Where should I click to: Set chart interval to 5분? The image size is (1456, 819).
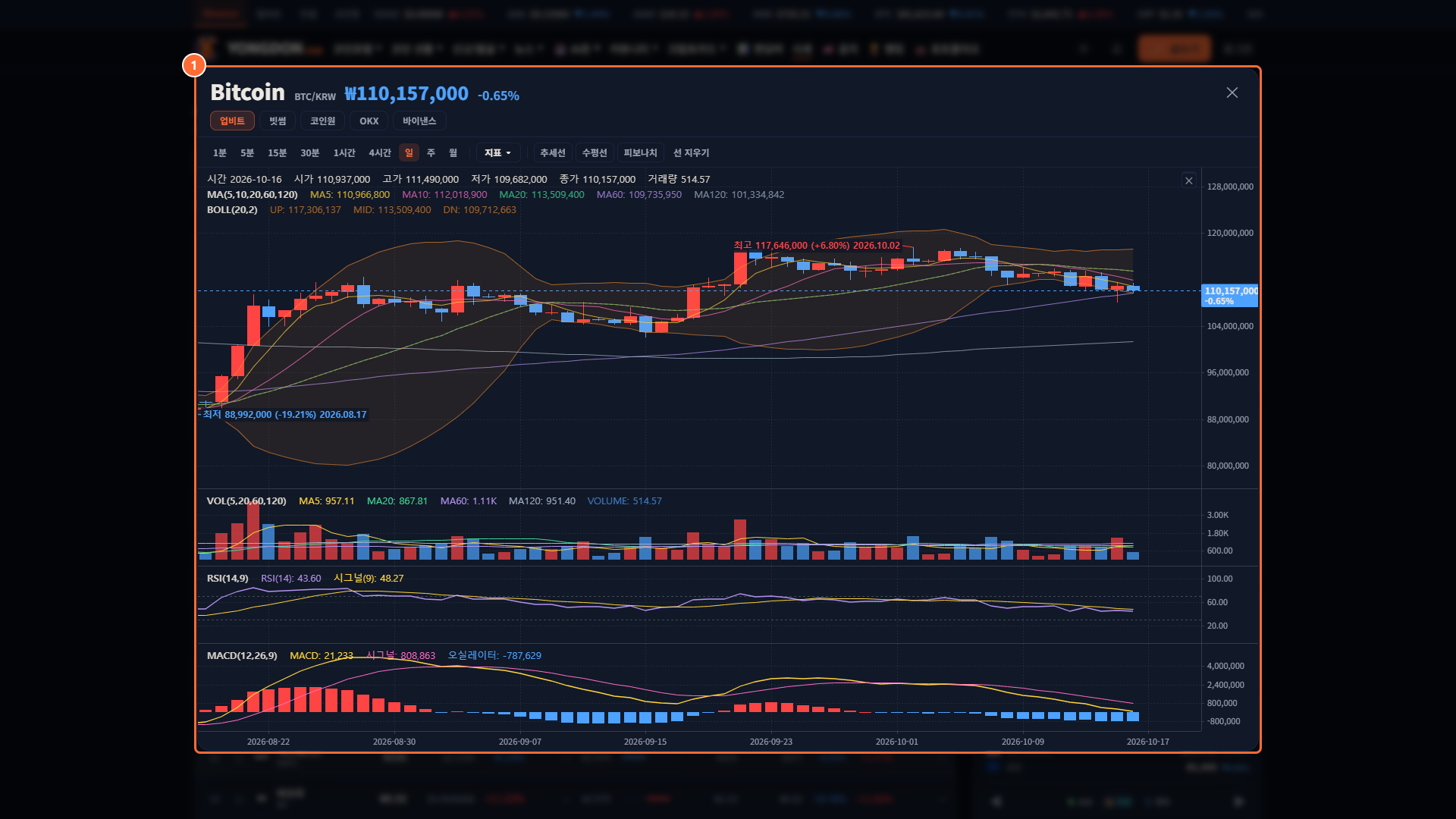coord(247,153)
